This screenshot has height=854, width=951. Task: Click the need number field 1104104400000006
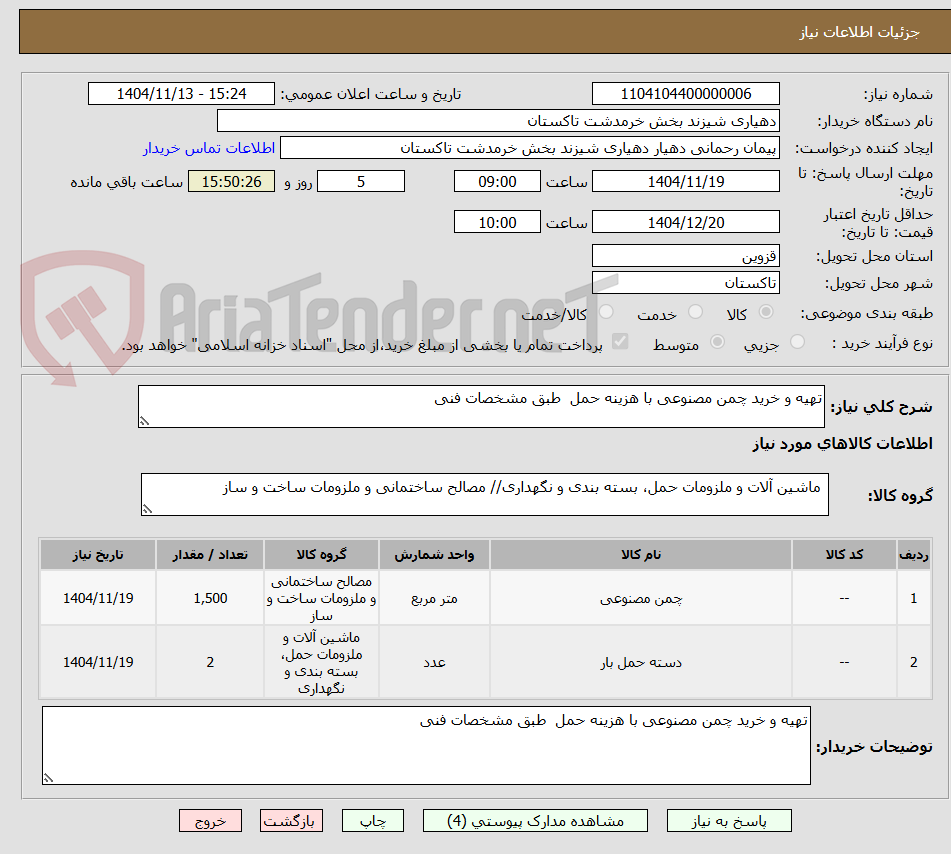685,94
